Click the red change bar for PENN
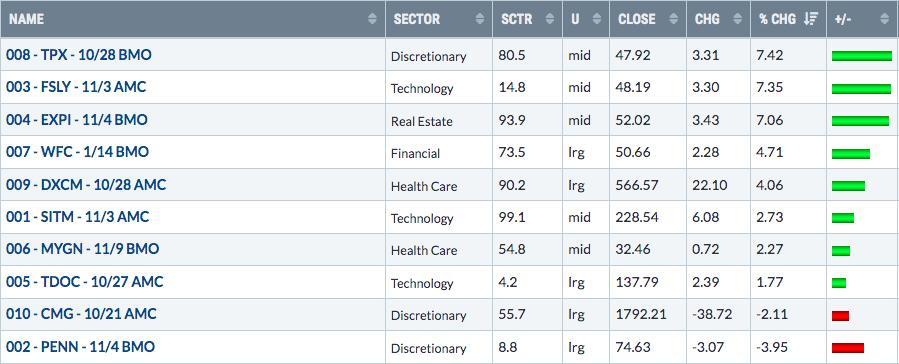This screenshot has width=899, height=364. (847, 347)
